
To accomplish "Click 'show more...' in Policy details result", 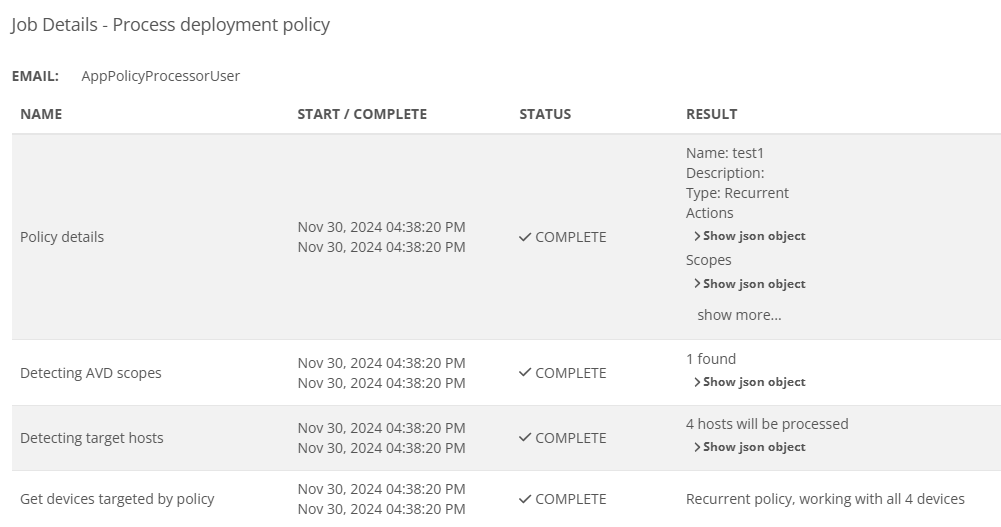I will tap(739, 315).
